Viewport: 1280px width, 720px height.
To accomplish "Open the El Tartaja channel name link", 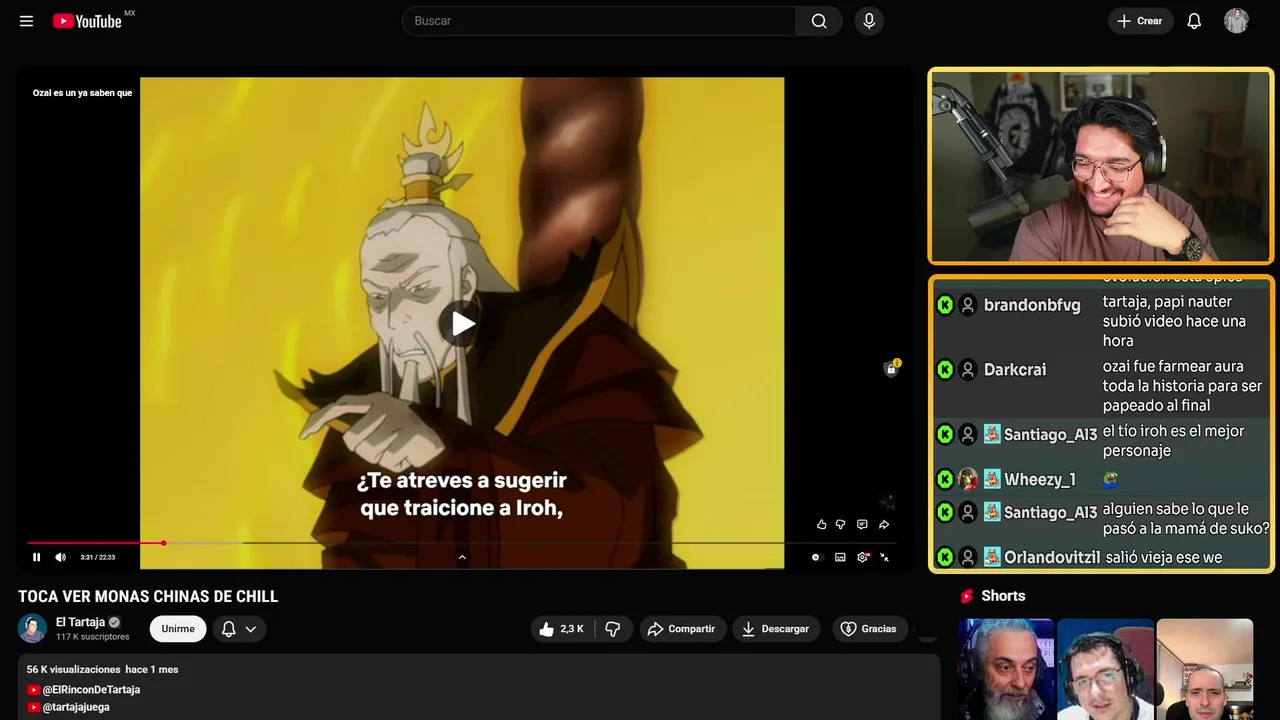I will pyautogui.click(x=80, y=622).
